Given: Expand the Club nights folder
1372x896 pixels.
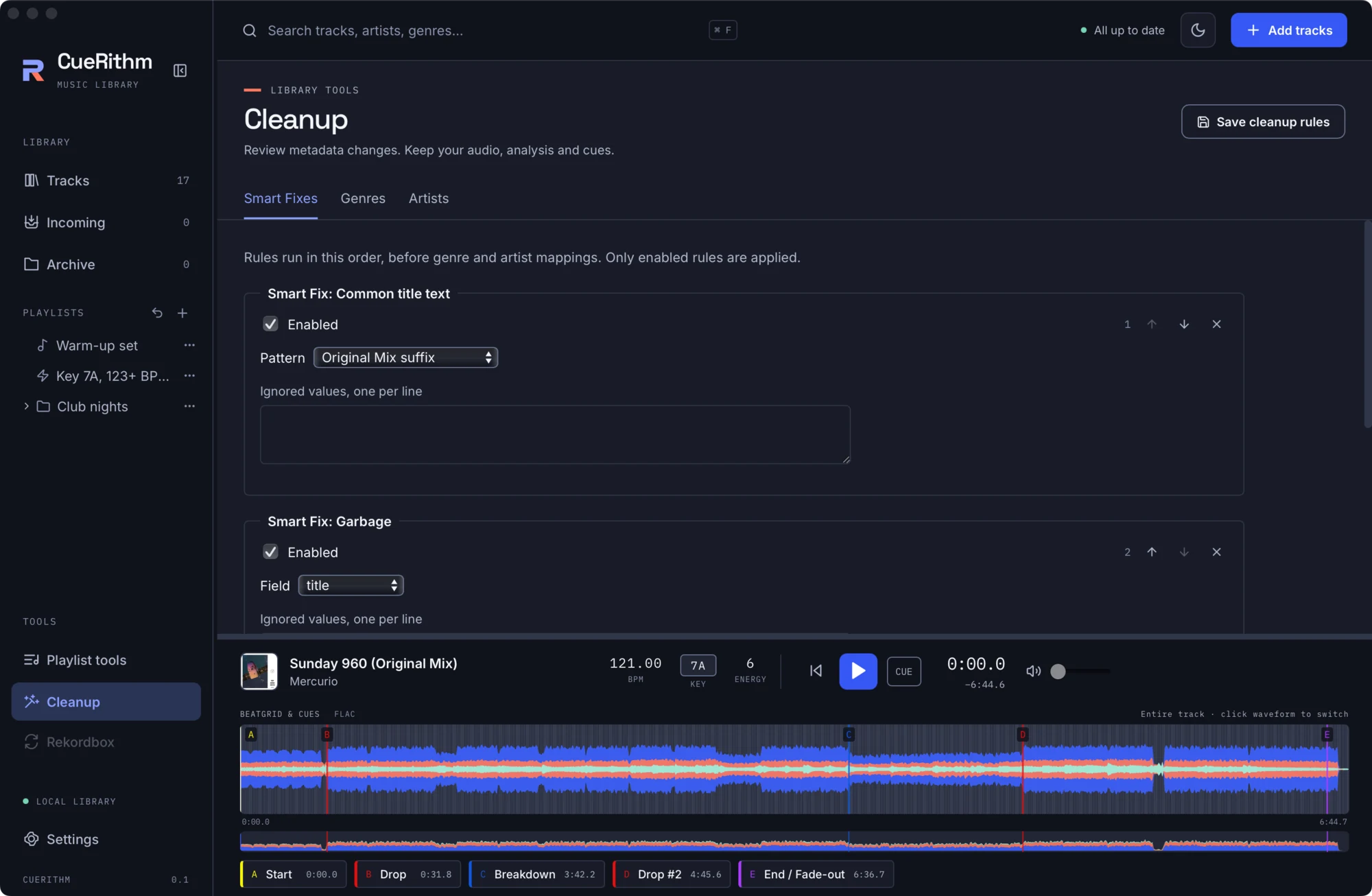Looking at the screenshot, I should pos(27,406).
